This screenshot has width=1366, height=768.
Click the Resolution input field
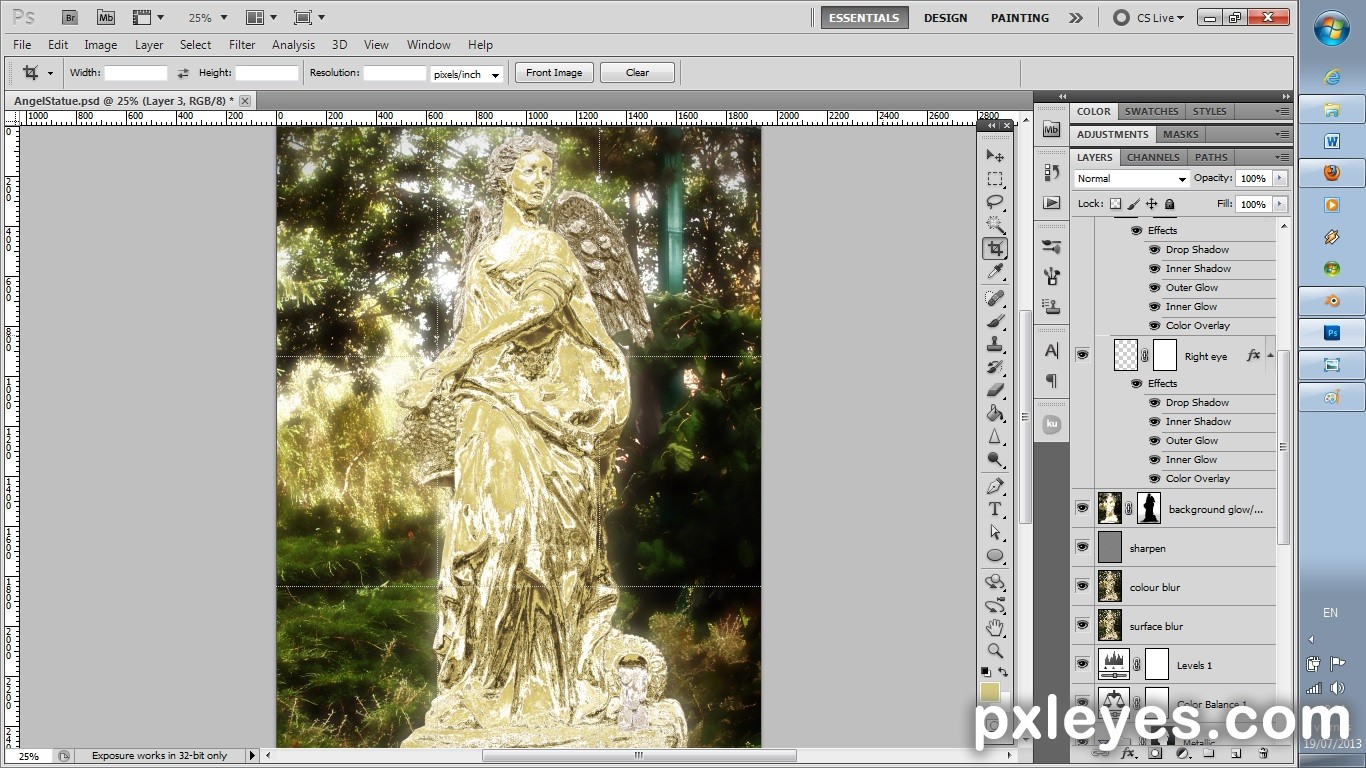(x=394, y=73)
